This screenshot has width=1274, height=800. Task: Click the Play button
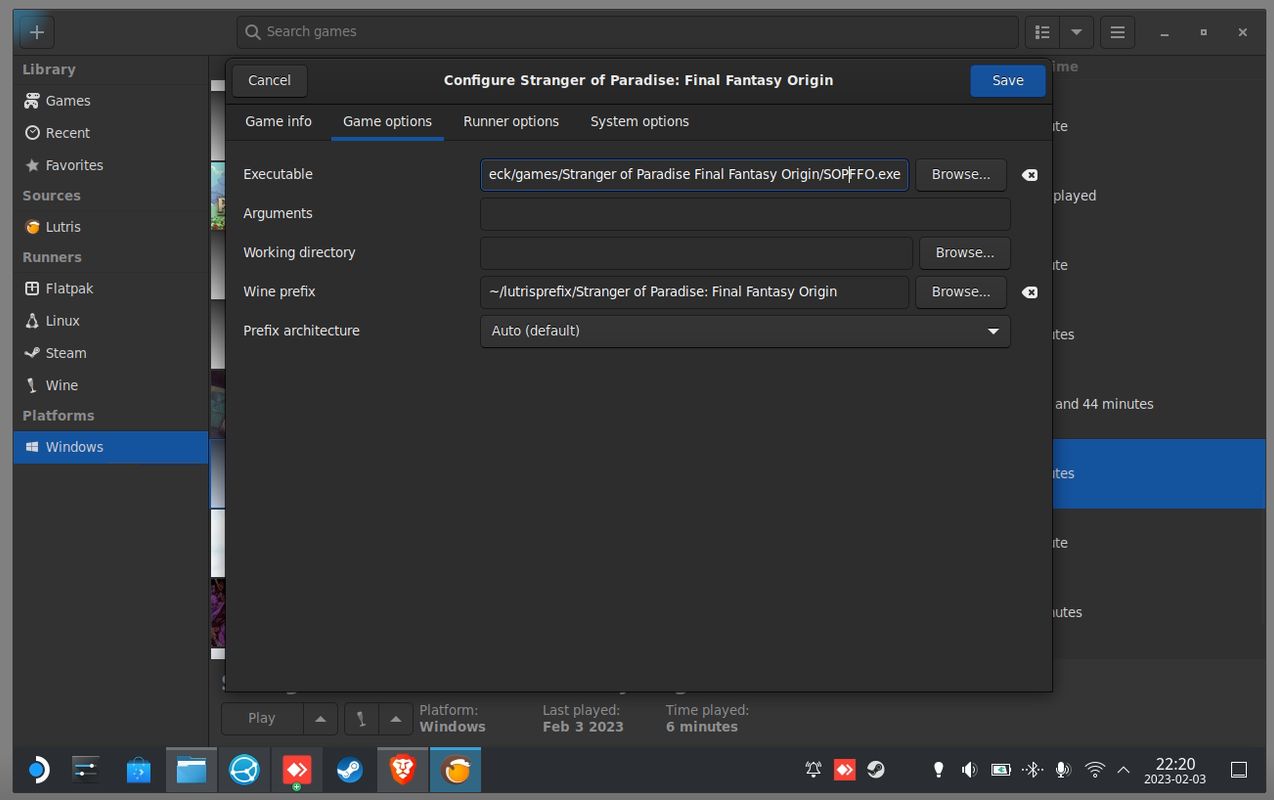point(261,718)
